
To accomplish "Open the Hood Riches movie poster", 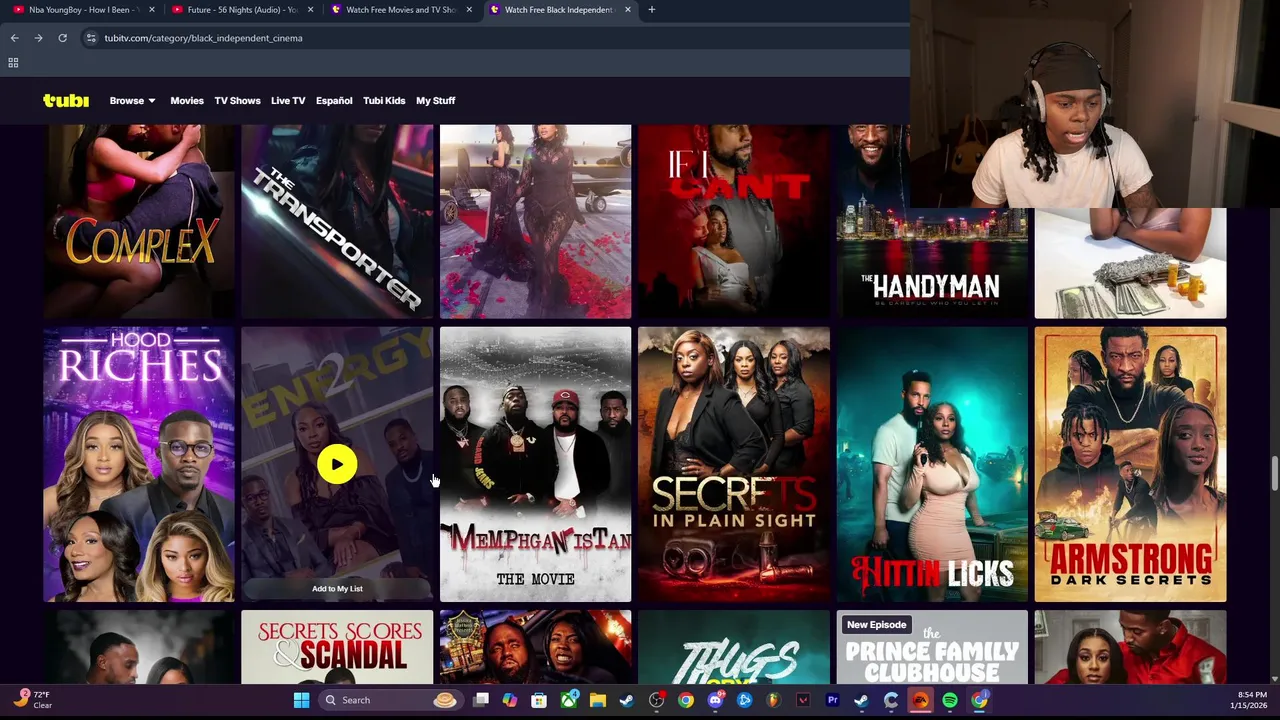I will click(x=139, y=464).
